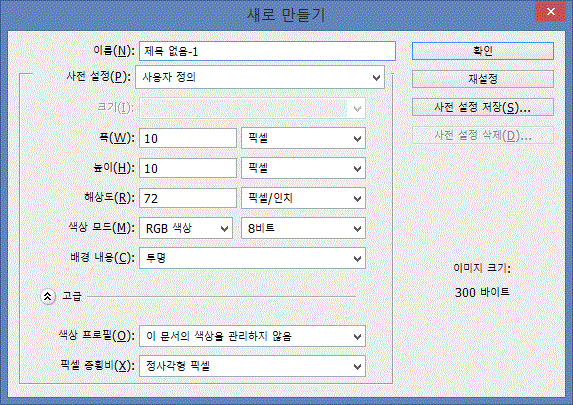This screenshot has width=573, height=405.
Task: Click 사전 설정 저장(S)... button
Action: (483, 107)
